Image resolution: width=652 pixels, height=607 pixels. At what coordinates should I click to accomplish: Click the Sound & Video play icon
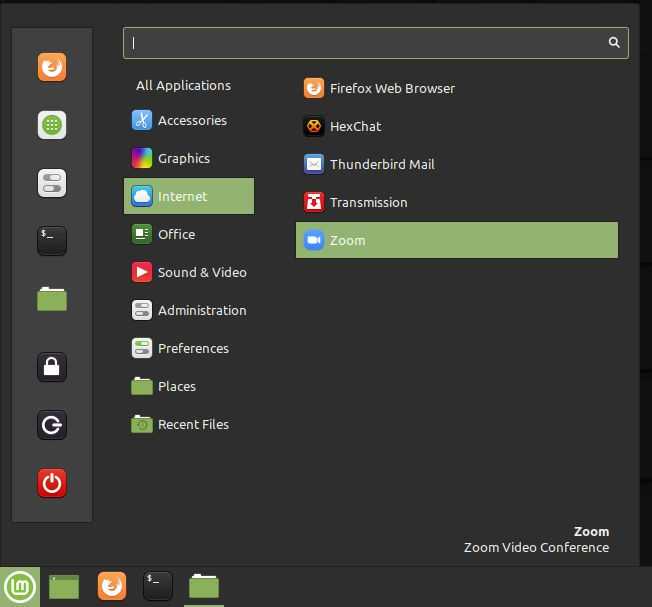(142, 272)
